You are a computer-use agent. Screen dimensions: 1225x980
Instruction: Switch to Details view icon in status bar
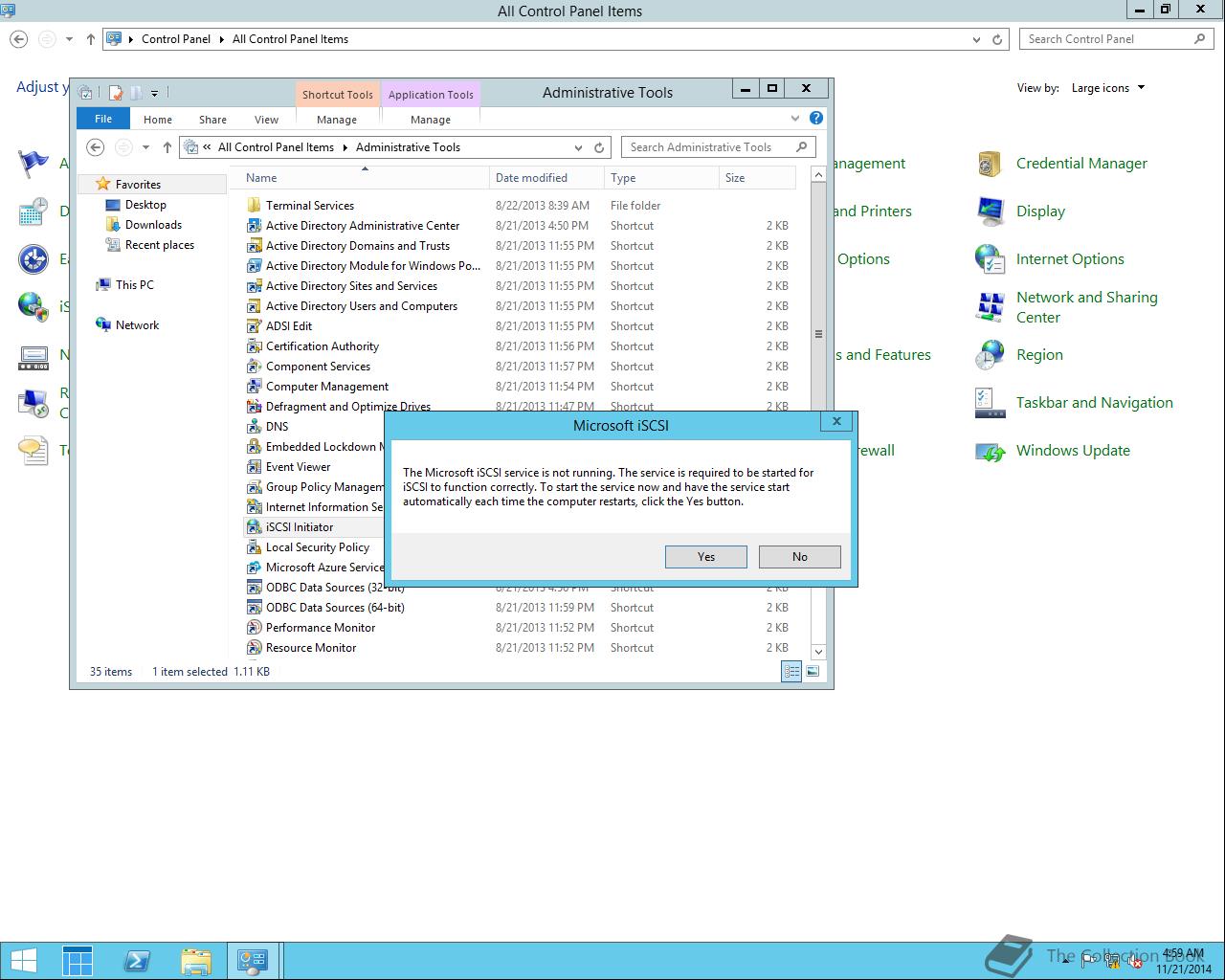[x=791, y=672]
